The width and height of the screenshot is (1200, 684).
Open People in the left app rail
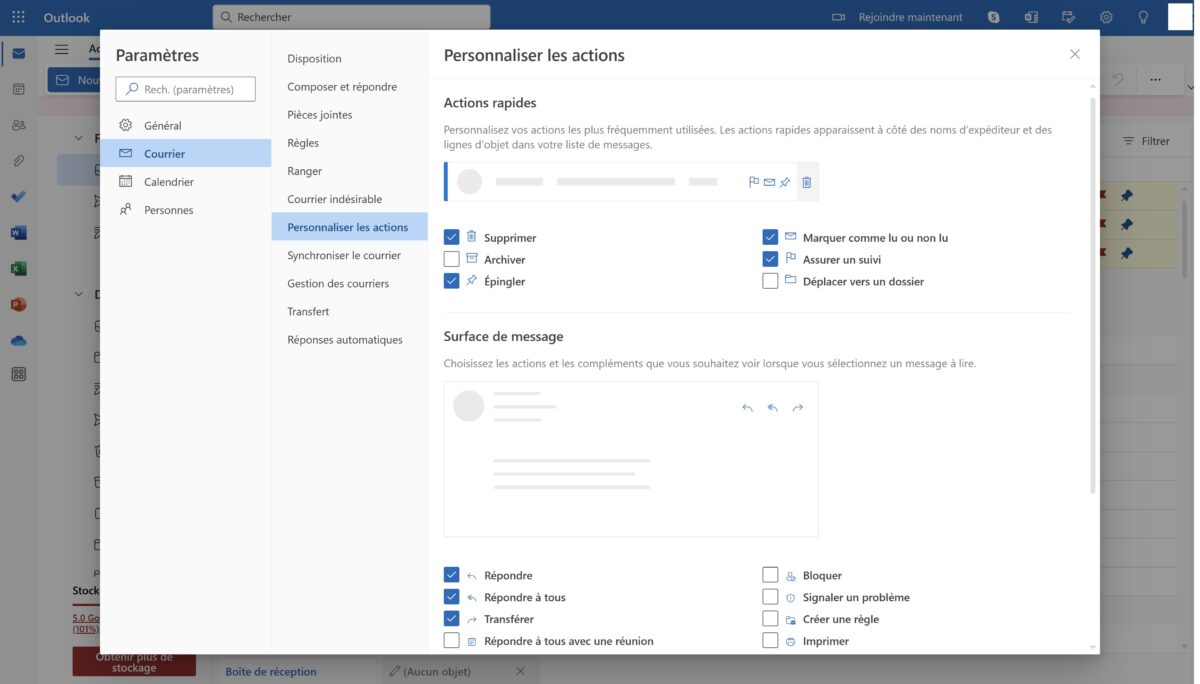(x=18, y=125)
